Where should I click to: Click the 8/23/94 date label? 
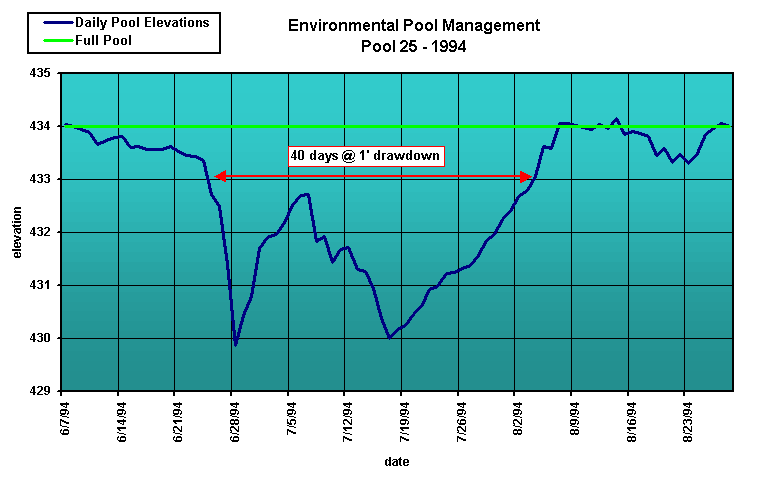688,422
